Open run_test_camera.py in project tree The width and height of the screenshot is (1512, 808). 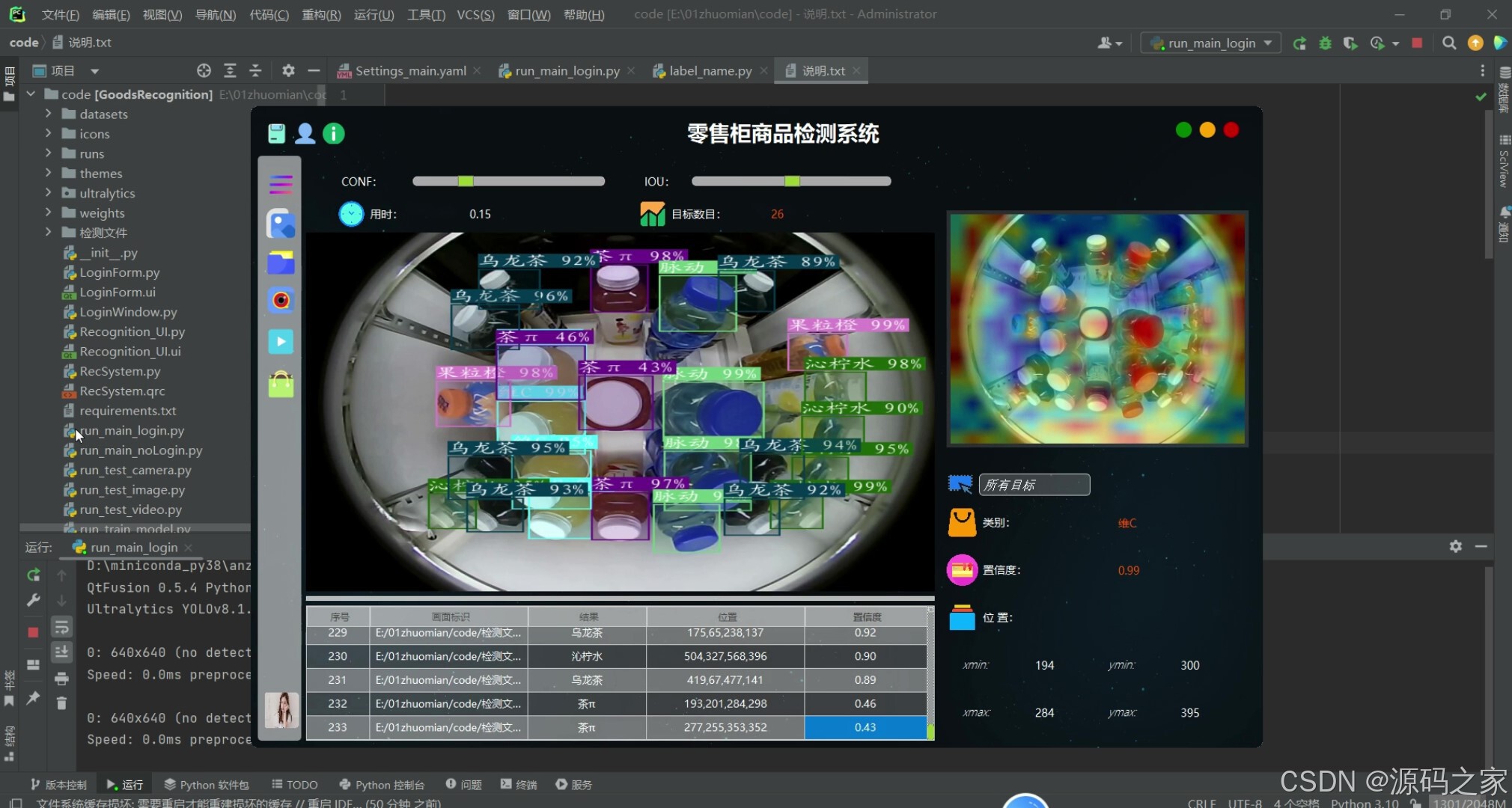coord(135,470)
